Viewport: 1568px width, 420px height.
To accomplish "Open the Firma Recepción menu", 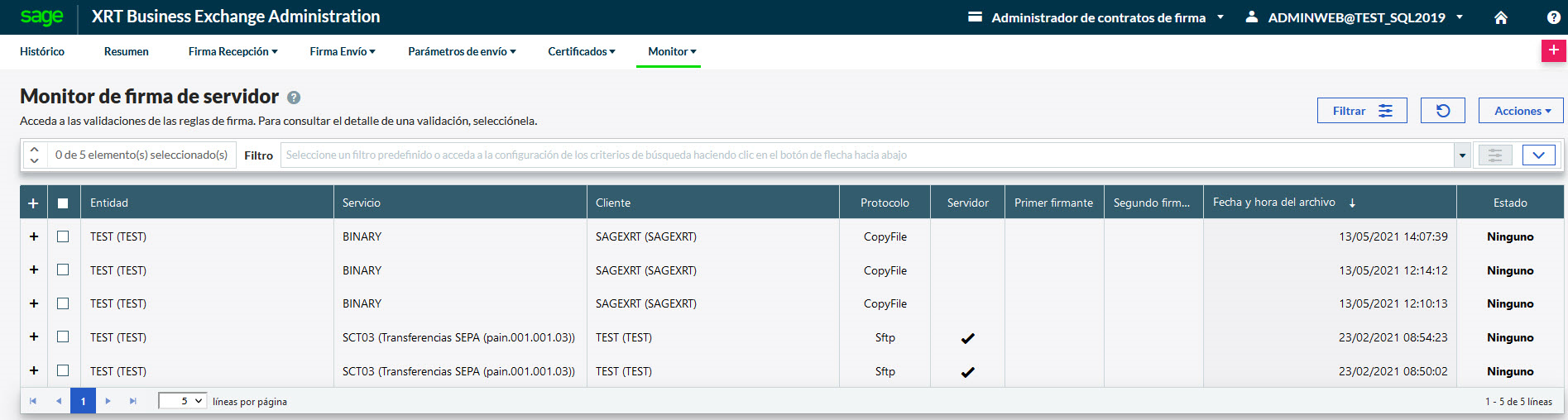I will point(233,51).
